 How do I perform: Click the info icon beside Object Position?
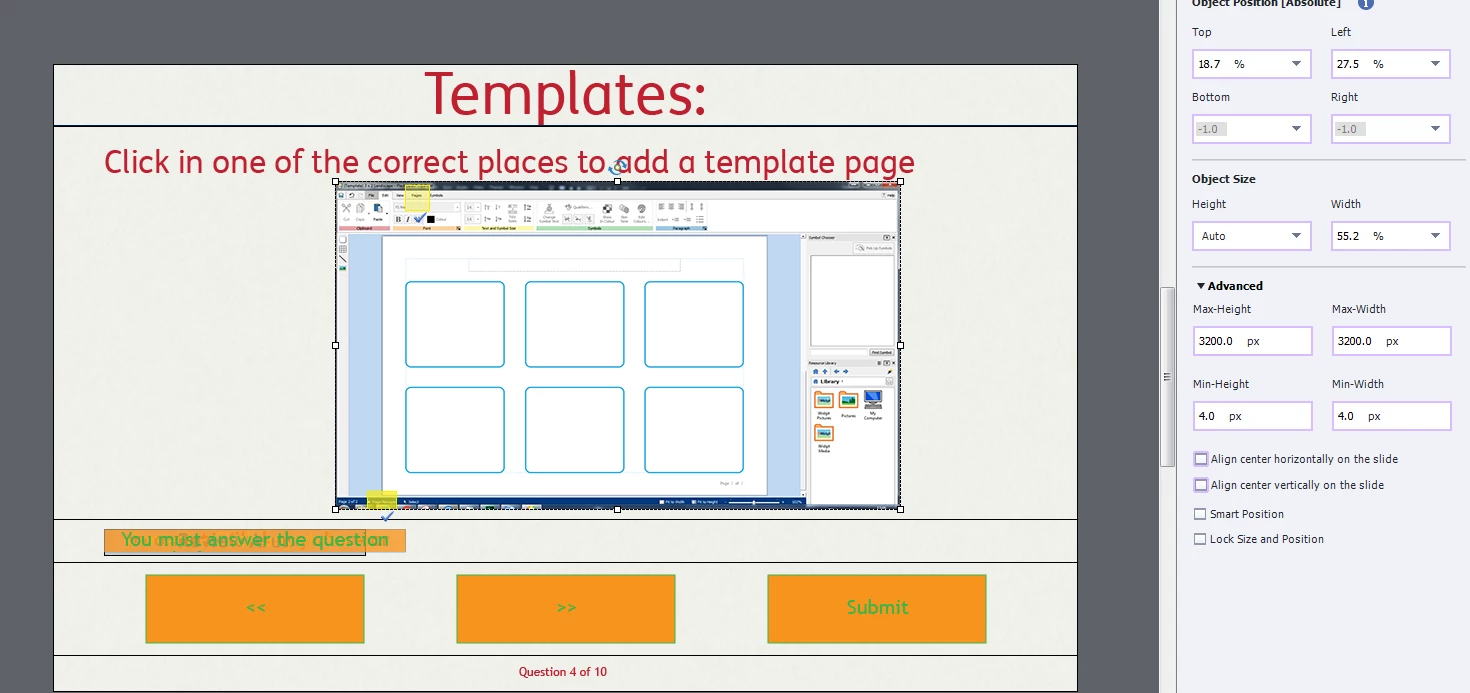pyautogui.click(x=1365, y=4)
